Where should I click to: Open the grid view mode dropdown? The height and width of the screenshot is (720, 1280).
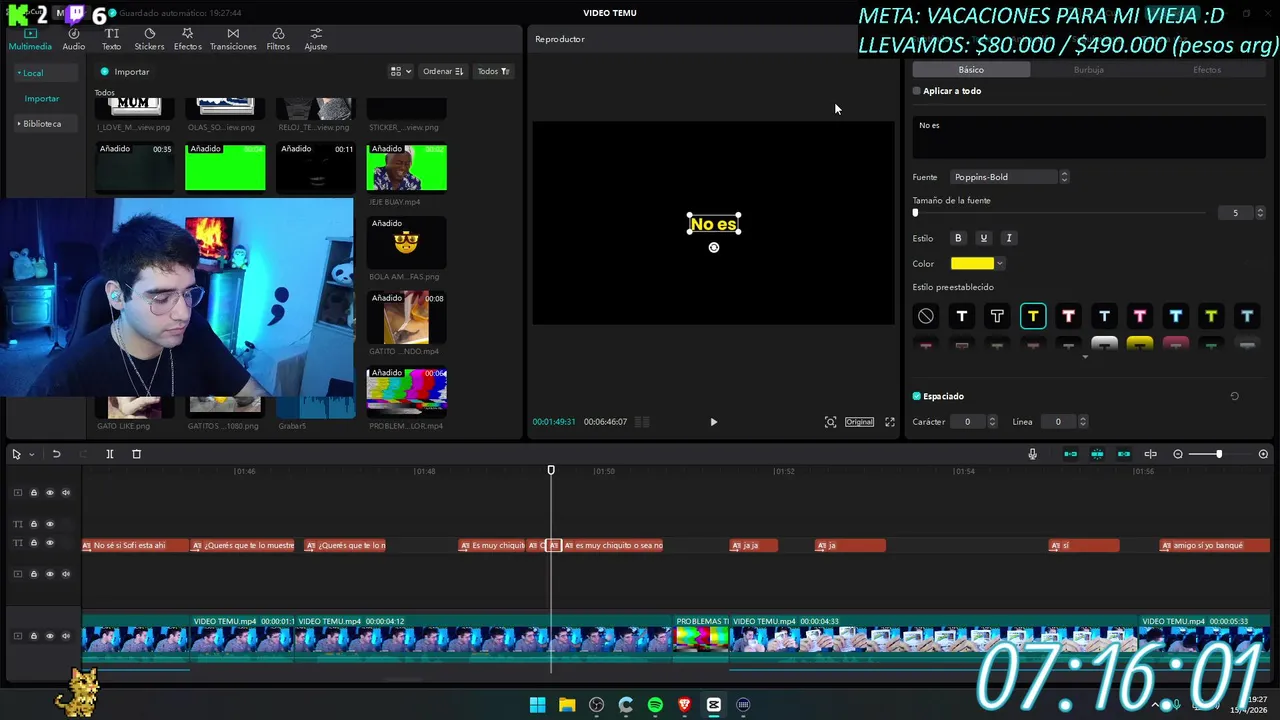400,71
